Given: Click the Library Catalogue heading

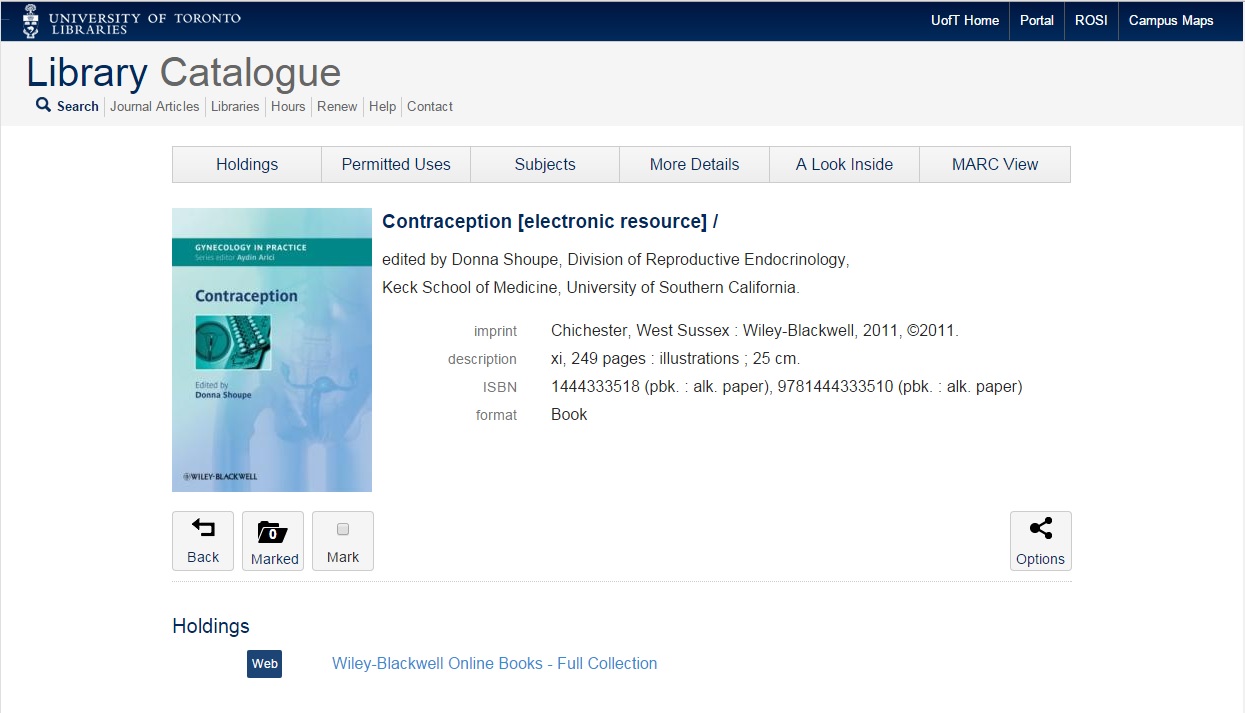Looking at the screenshot, I should coord(183,73).
